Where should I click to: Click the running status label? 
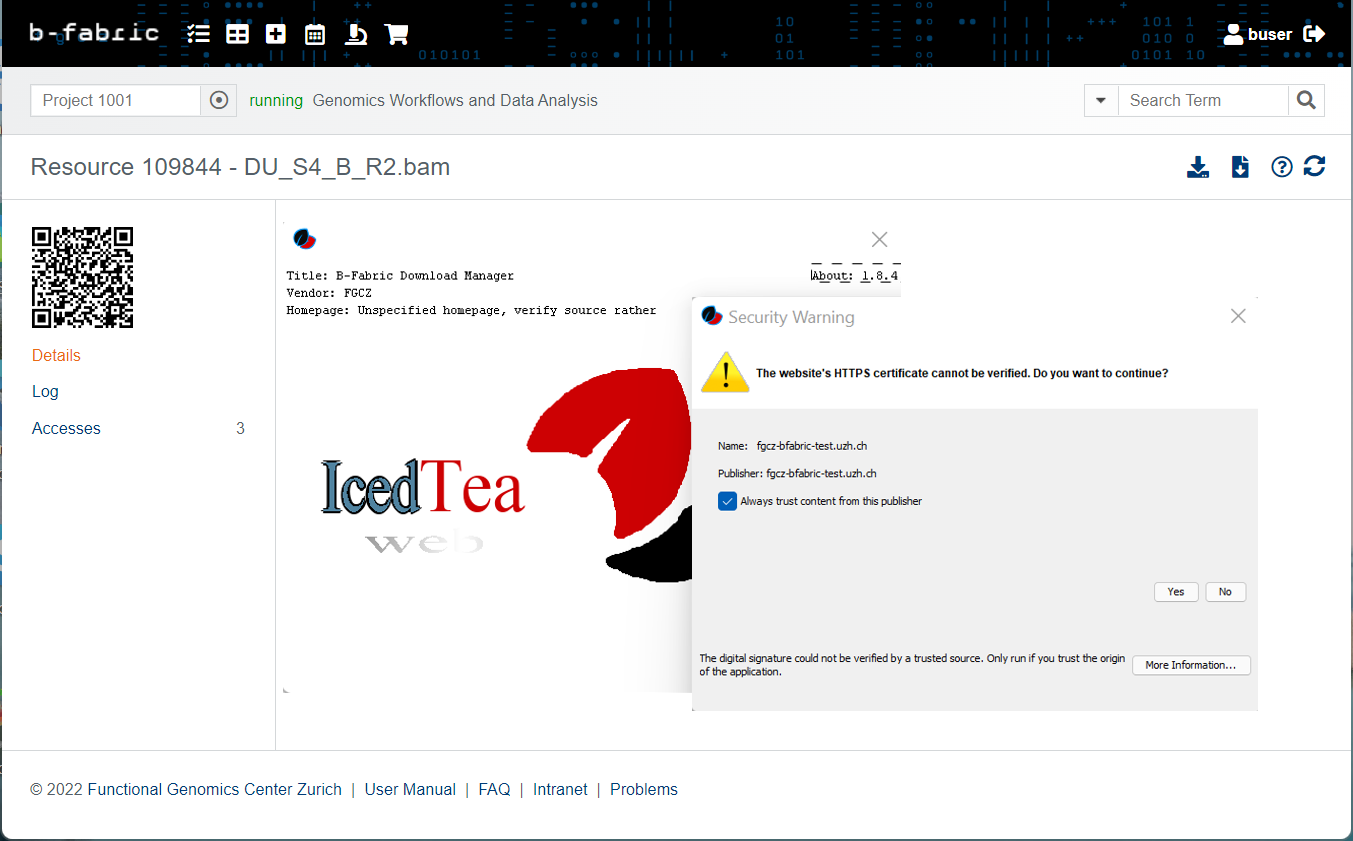tap(276, 100)
